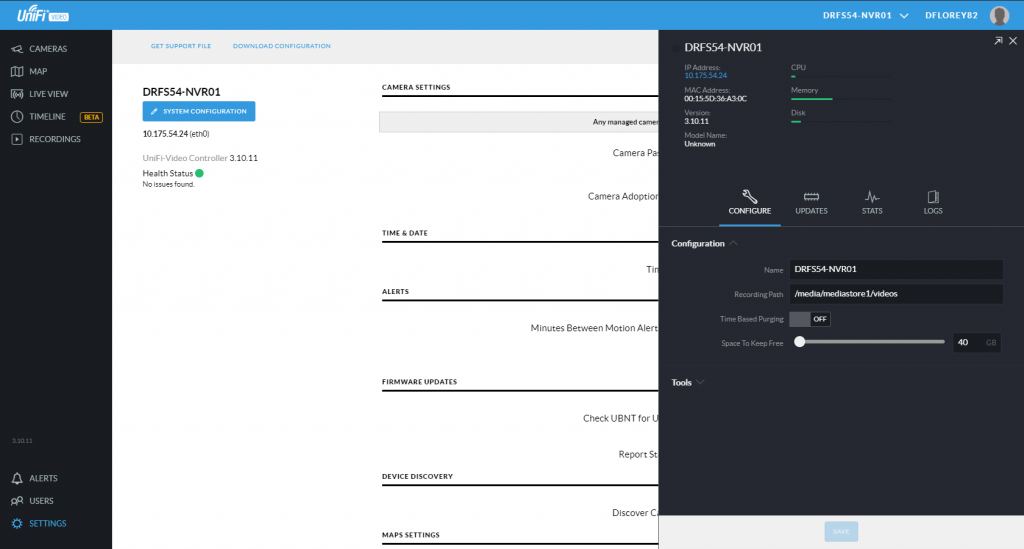
Task: Click the green Health Status indicator
Action: pyautogui.click(x=199, y=173)
